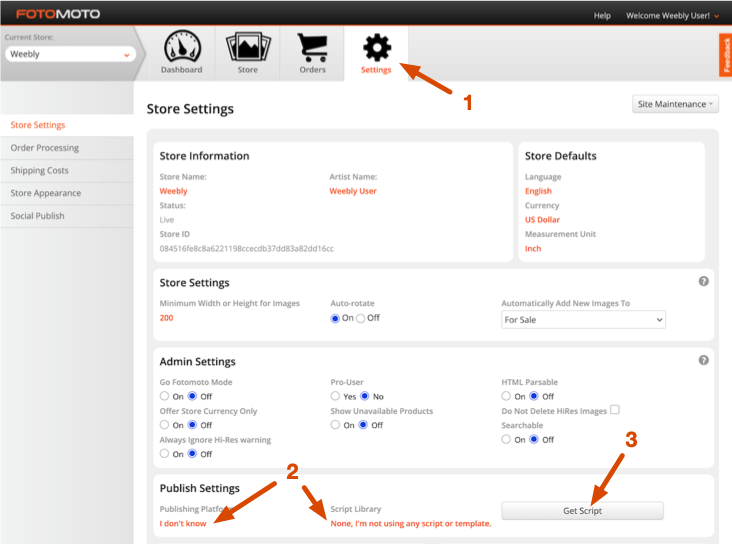
Task: Click the Get Script button
Action: [x=582, y=510]
